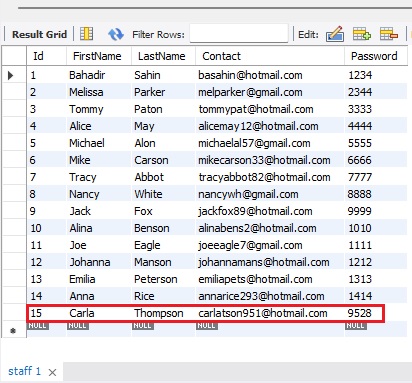Select the LastName cell 'May'

tap(163, 126)
